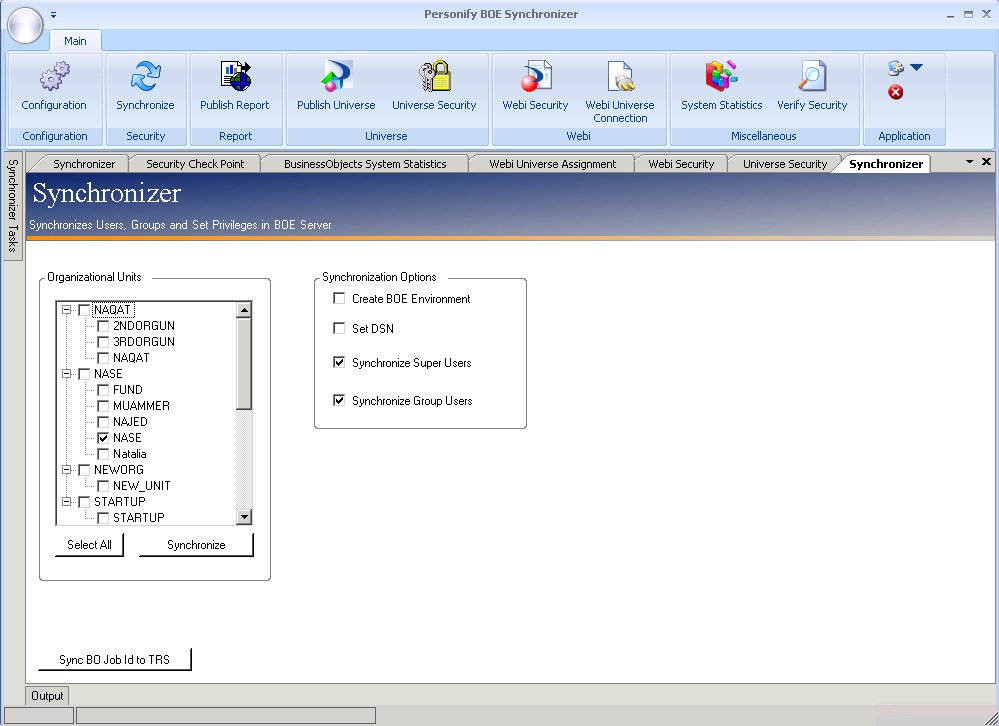
Task: Collapse the NASE tree node
Action: 67,374
